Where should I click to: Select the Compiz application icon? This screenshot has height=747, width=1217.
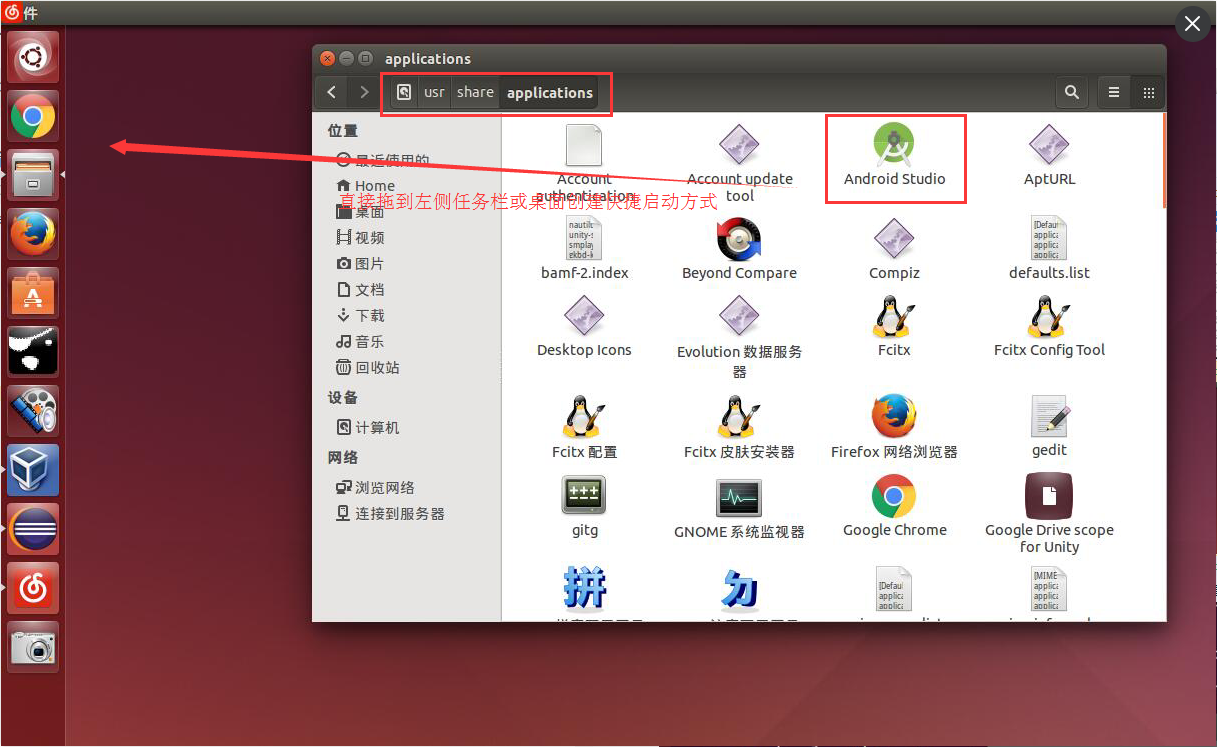[894, 240]
